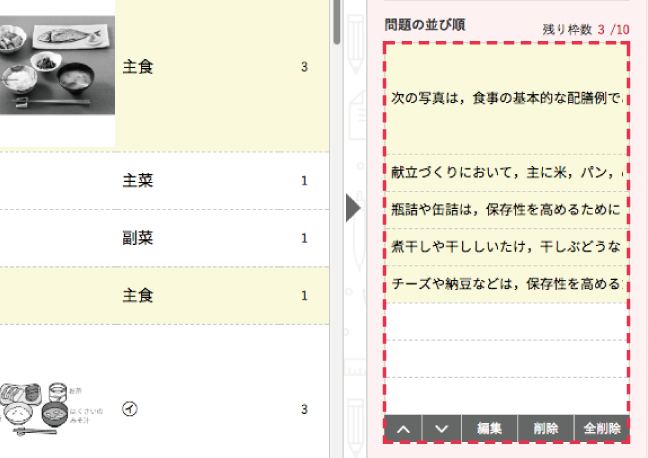
Task: Select チーズや納豆などは item in order list
Action: point(506,284)
